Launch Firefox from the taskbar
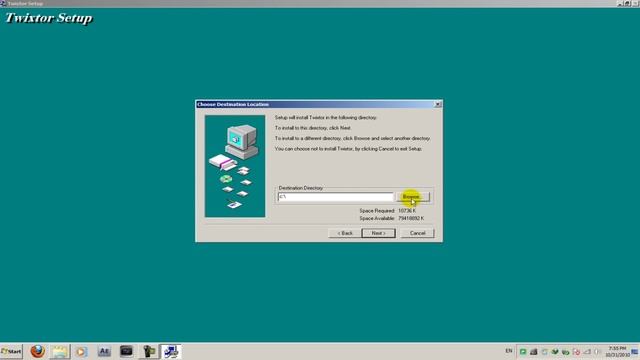 point(38,351)
